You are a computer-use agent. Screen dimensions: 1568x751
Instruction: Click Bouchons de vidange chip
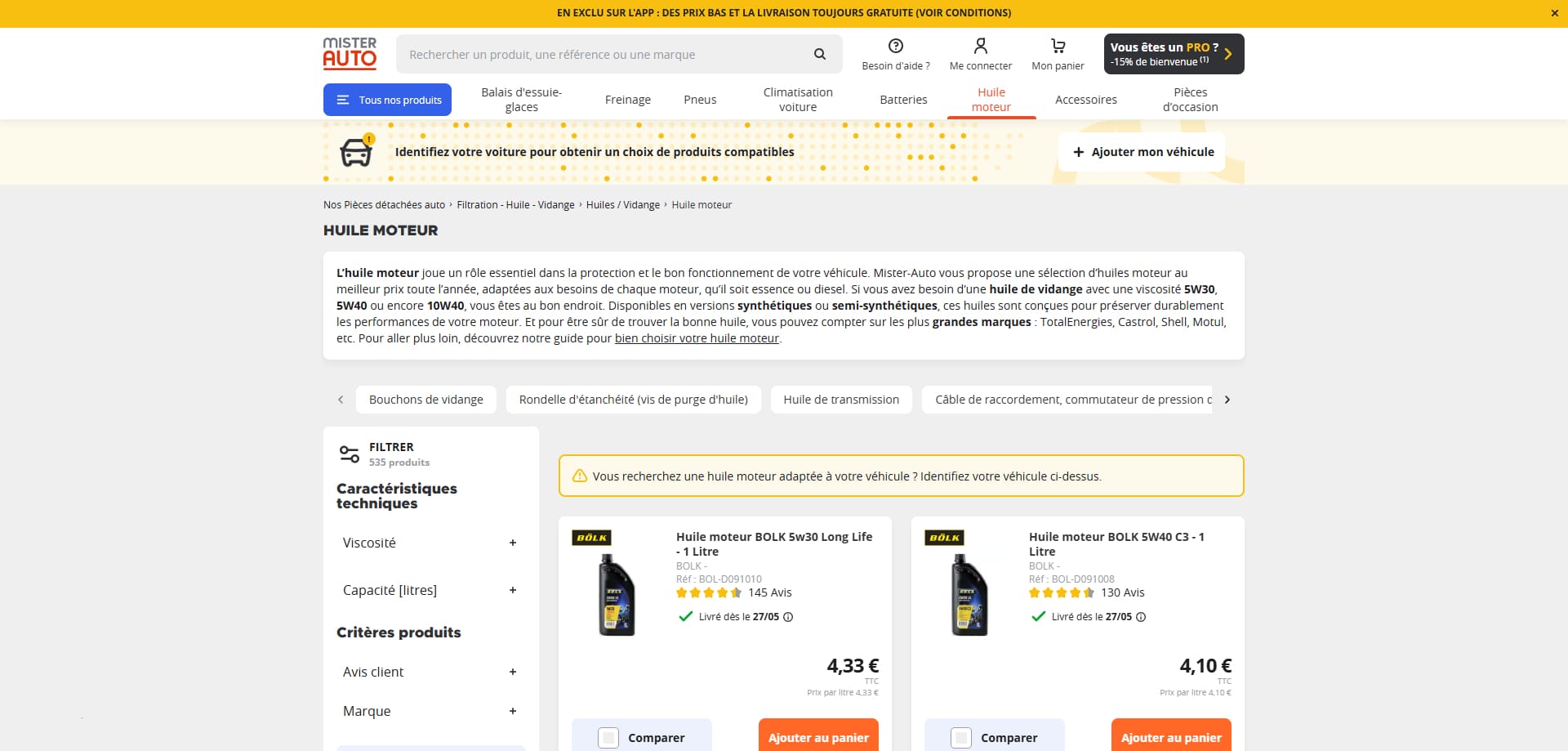tap(426, 400)
